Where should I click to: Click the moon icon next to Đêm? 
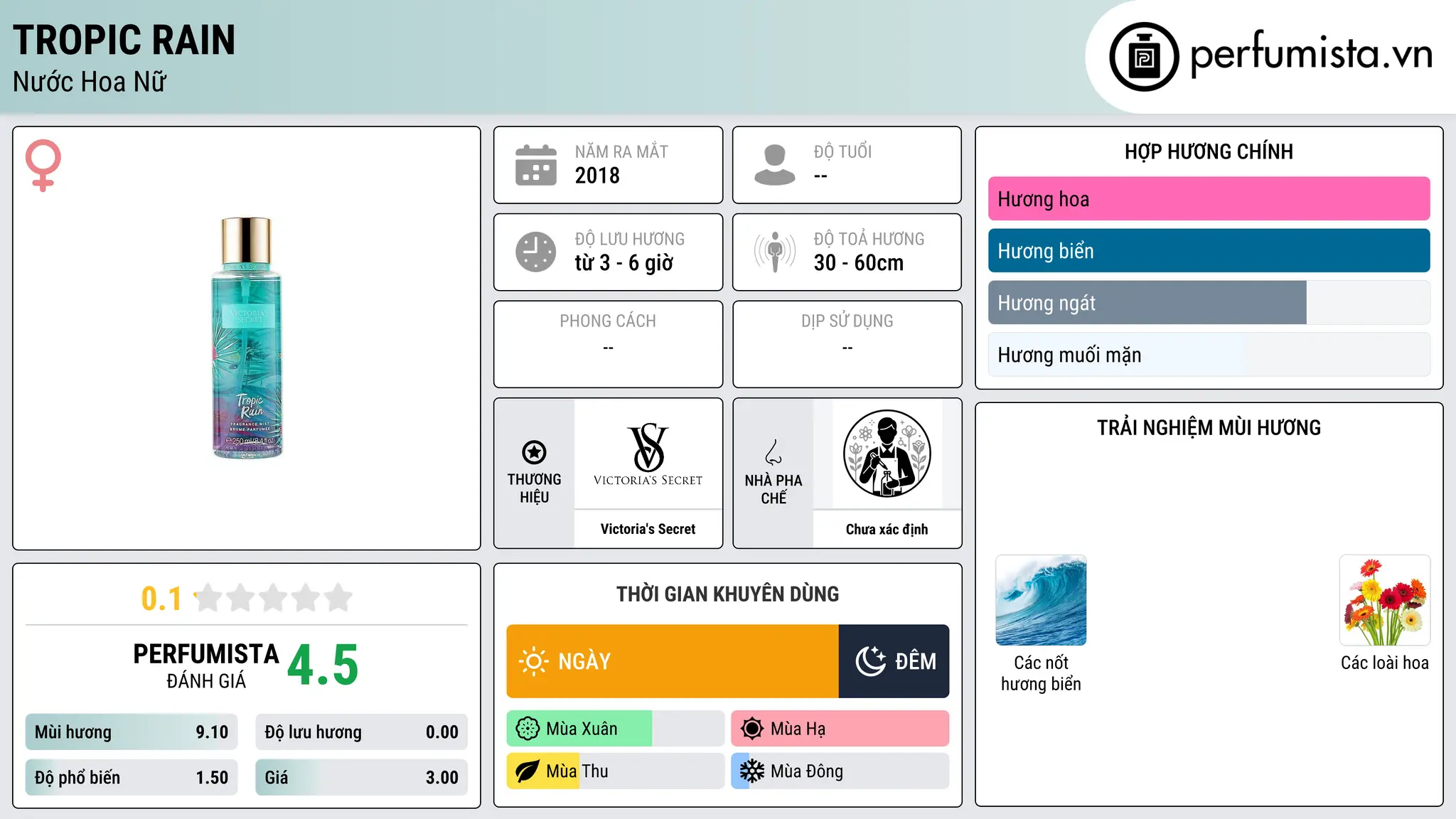pyautogui.click(x=870, y=661)
